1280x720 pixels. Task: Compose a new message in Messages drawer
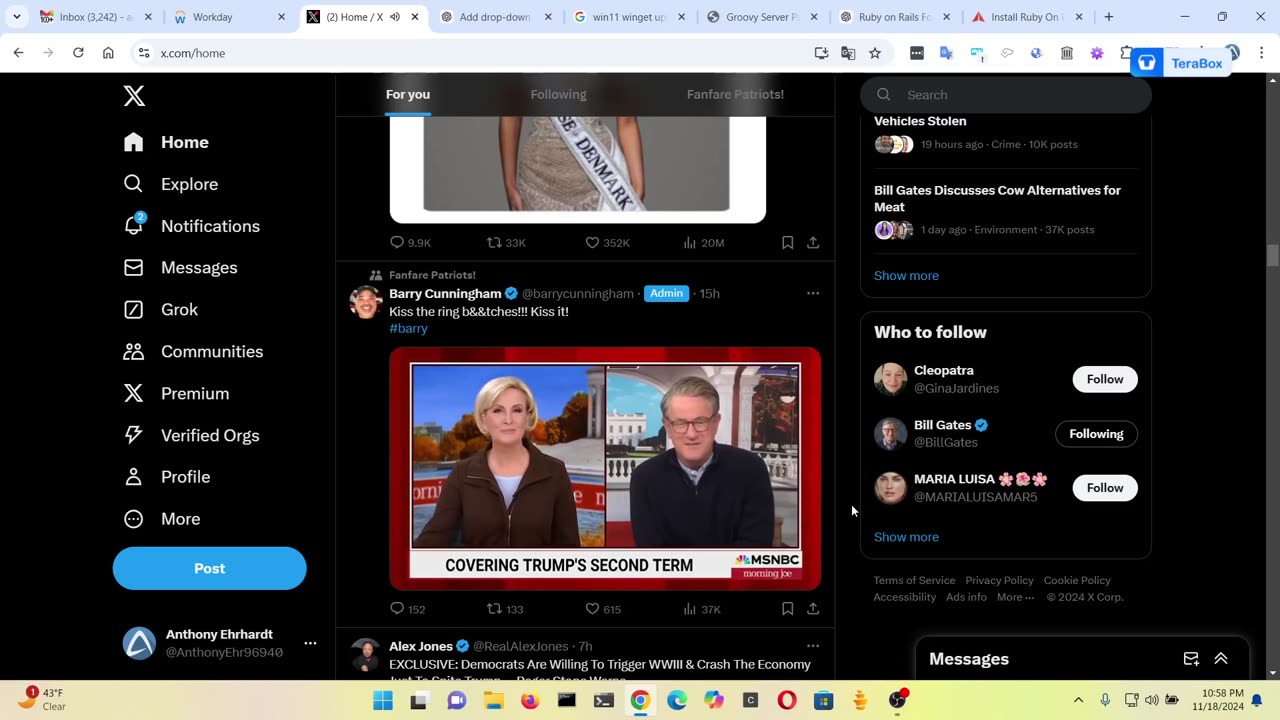click(x=1191, y=659)
